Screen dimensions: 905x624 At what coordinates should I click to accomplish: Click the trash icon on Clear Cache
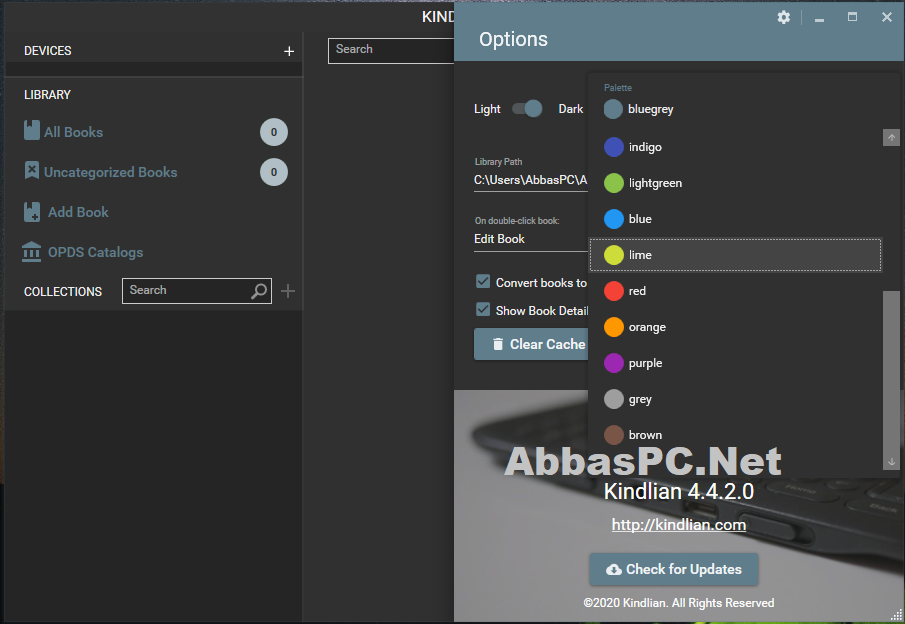(498, 344)
